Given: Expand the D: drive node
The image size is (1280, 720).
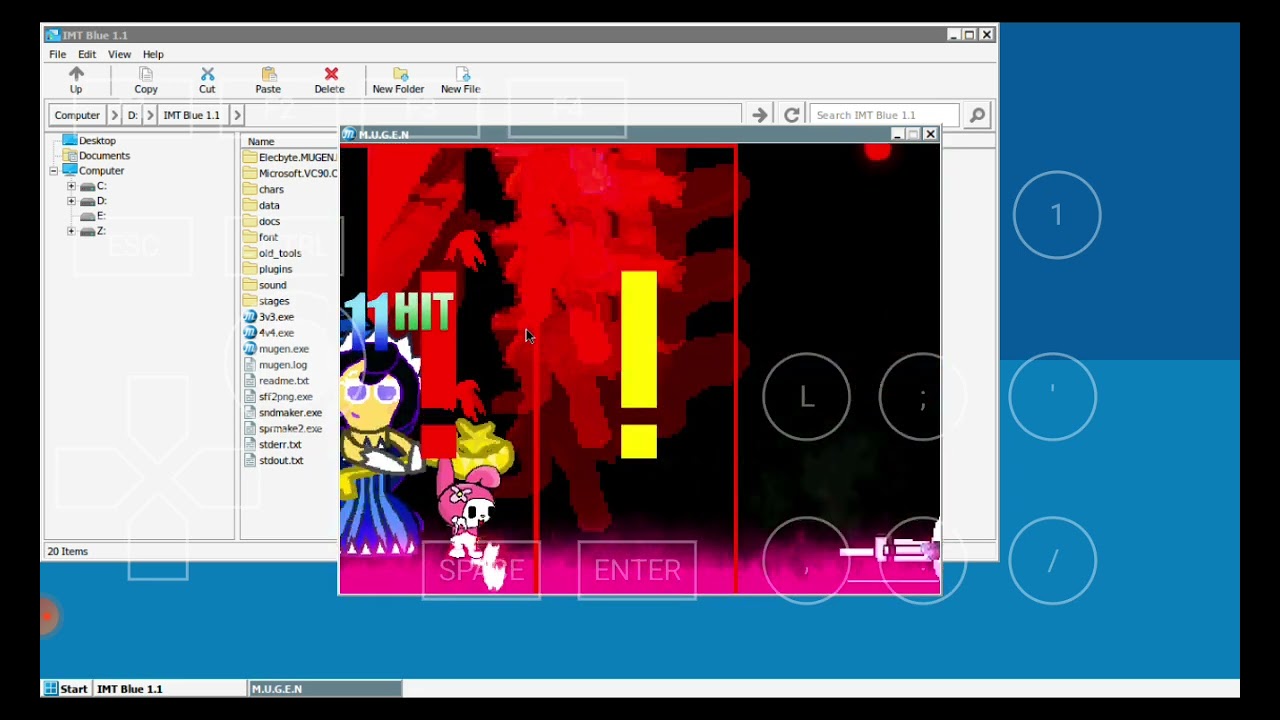Looking at the screenshot, I should pyautogui.click(x=71, y=201).
